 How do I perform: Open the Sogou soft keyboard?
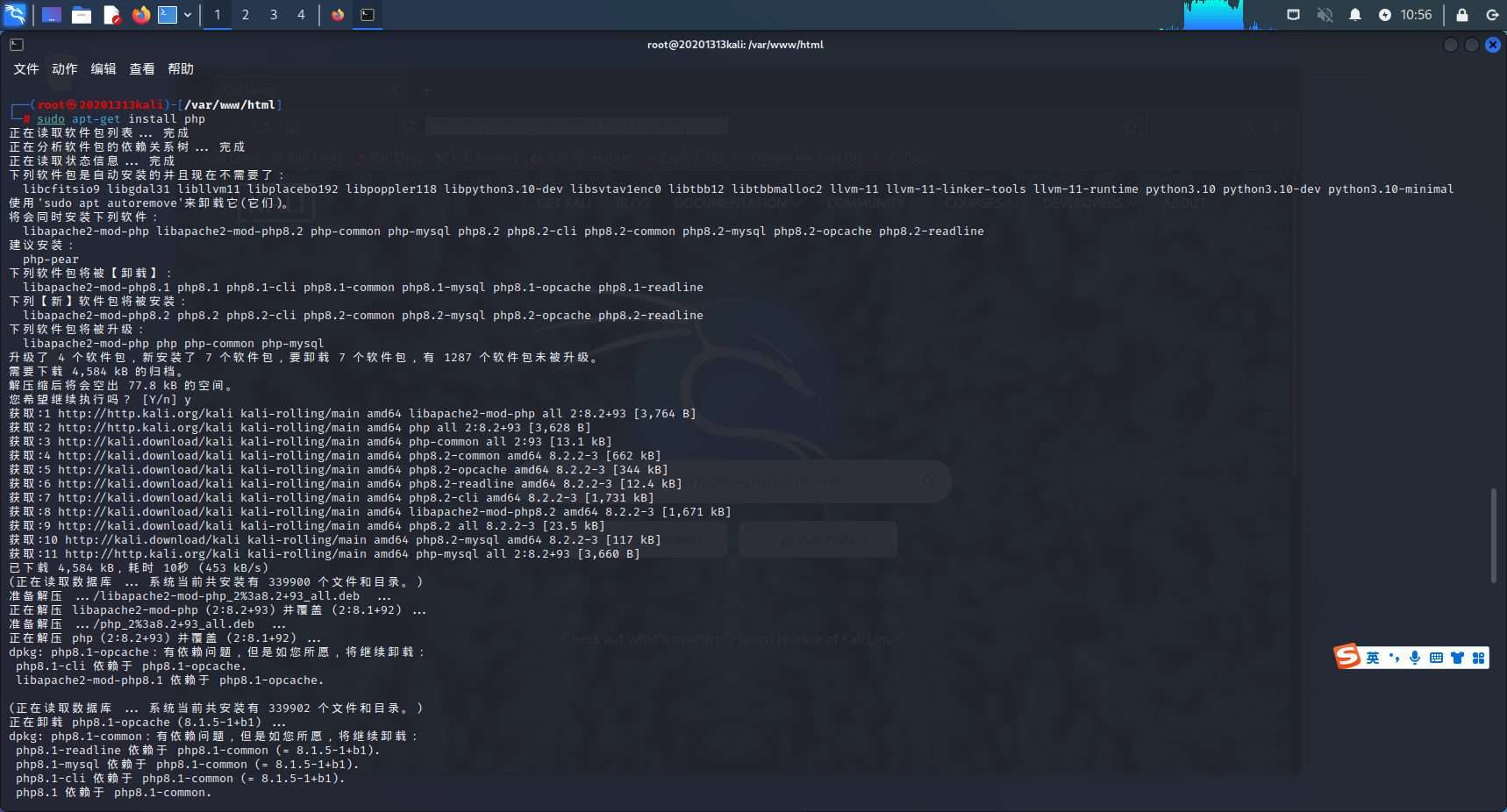pos(1436,658)
